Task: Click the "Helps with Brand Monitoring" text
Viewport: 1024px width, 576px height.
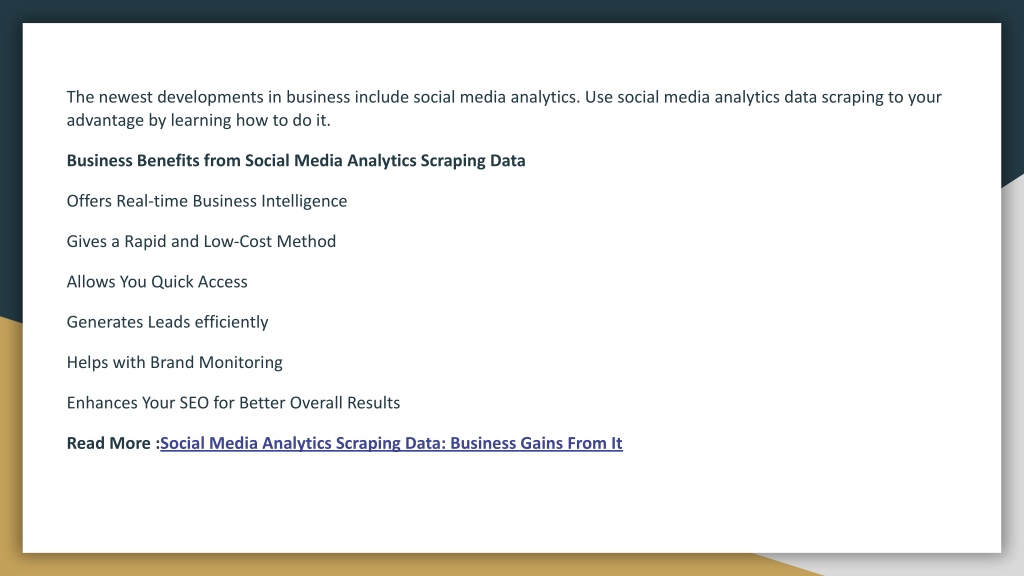Action: pos(174,362)
